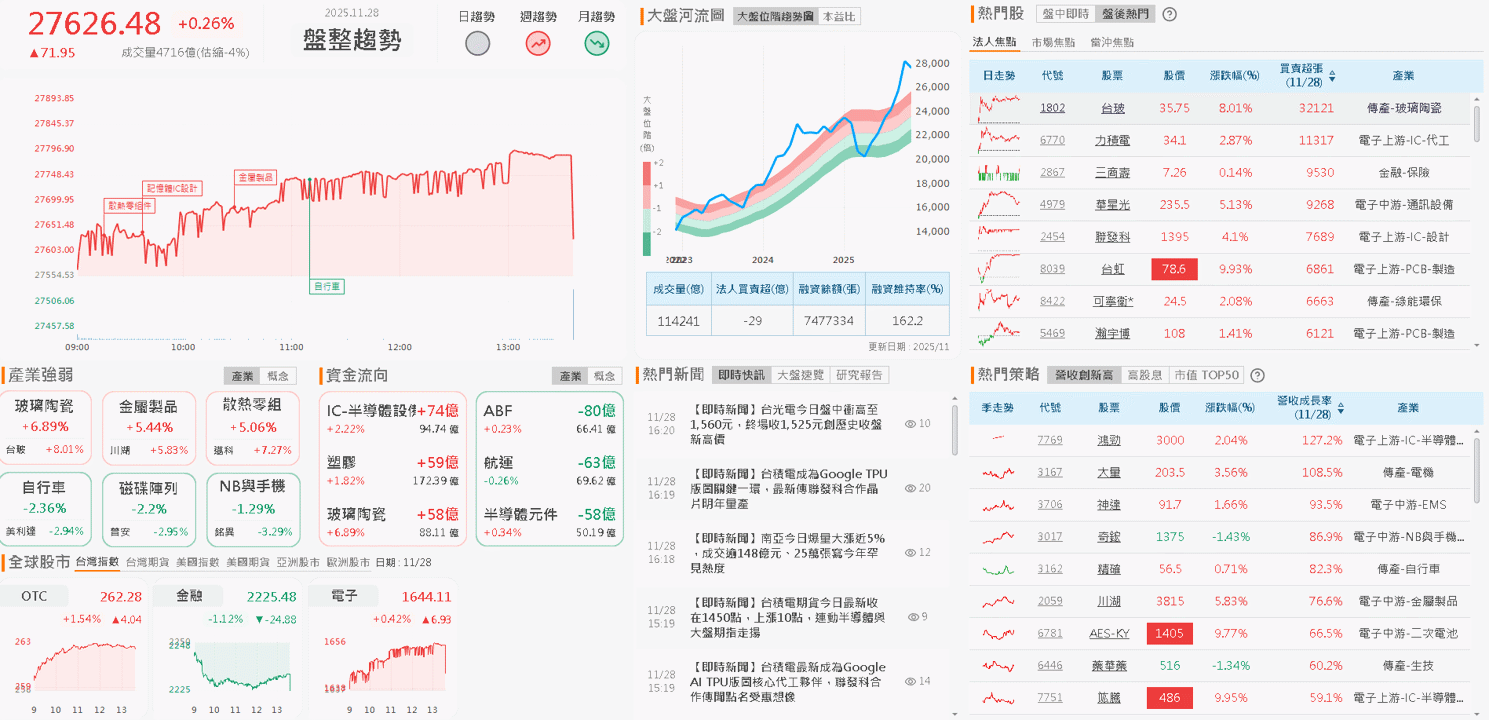This screenshot has height=720, width=1489.
Task: Open the 市場焦點 sub-tab
Action: [1053, 42]
